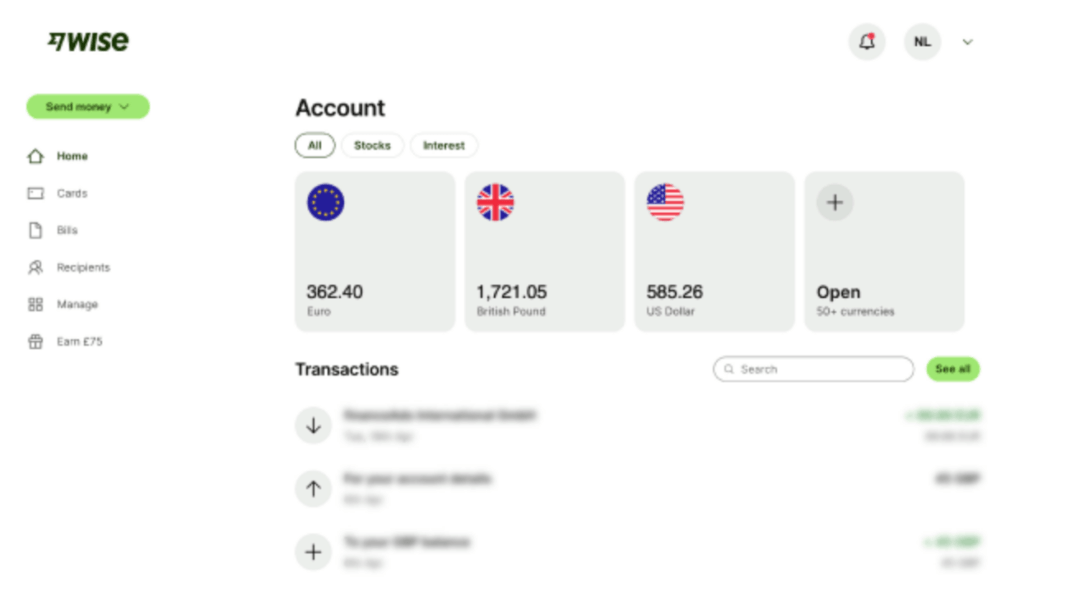Open Cards from the sidebar
The width and height of the screenshot is (1080, 601).
(x=71, y=193)
